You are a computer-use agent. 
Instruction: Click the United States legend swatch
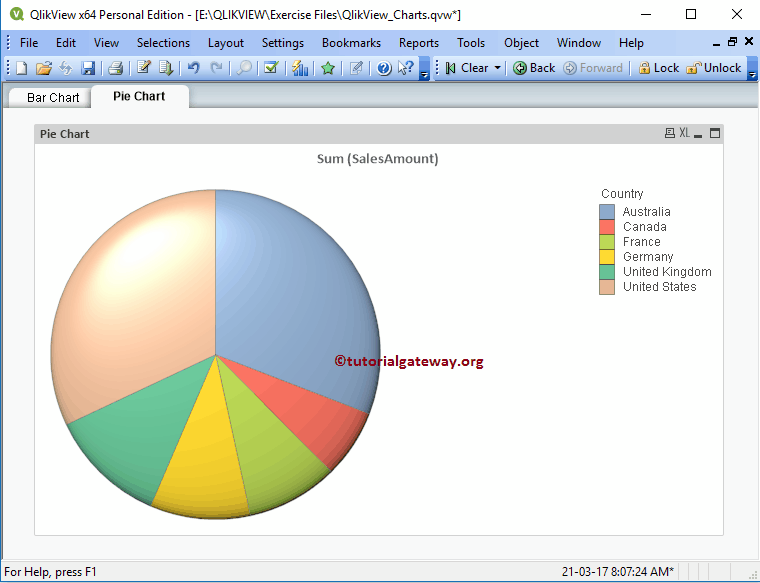(607, 287)
